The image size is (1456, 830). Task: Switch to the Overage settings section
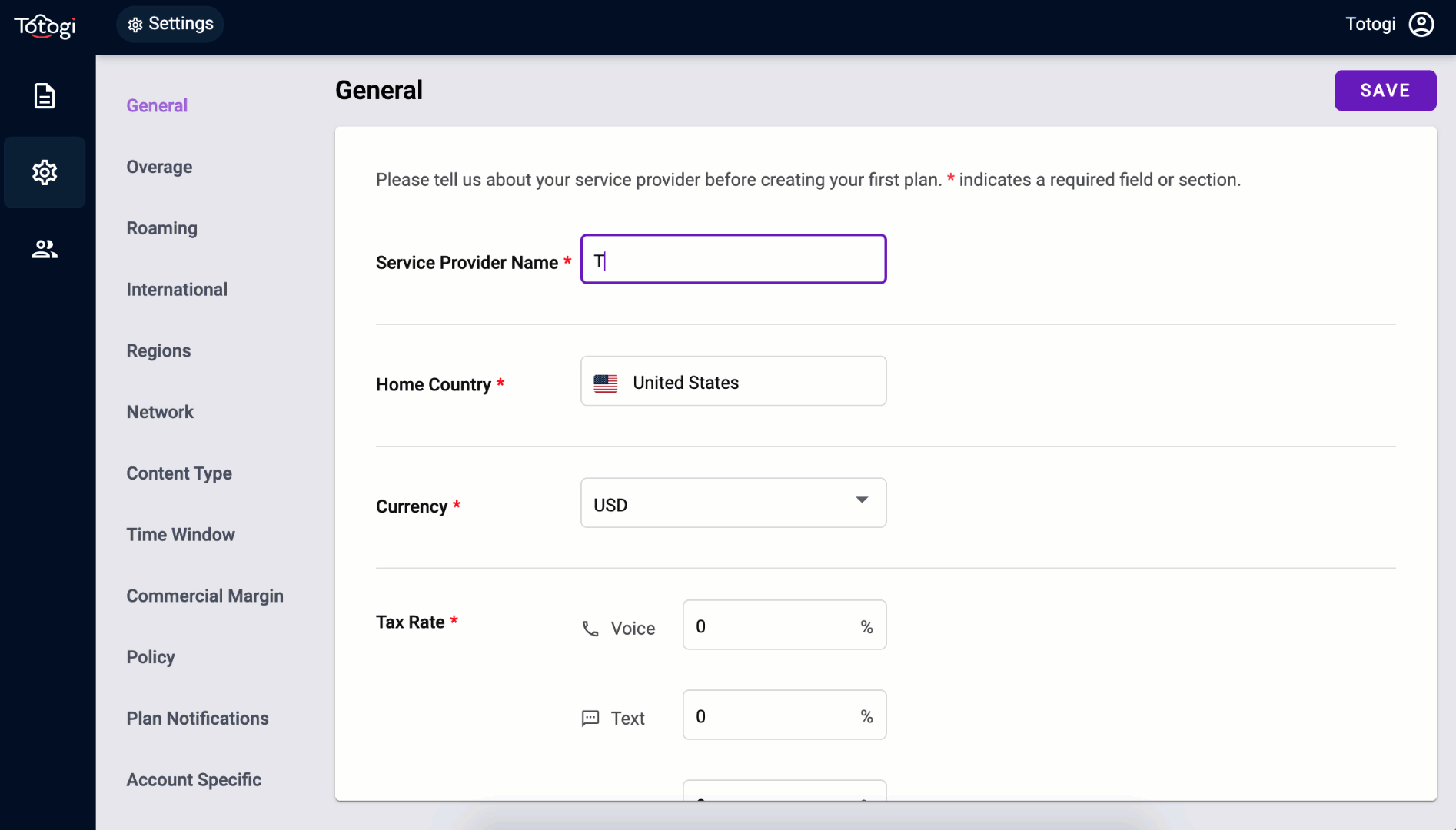[x=159, y=167]
